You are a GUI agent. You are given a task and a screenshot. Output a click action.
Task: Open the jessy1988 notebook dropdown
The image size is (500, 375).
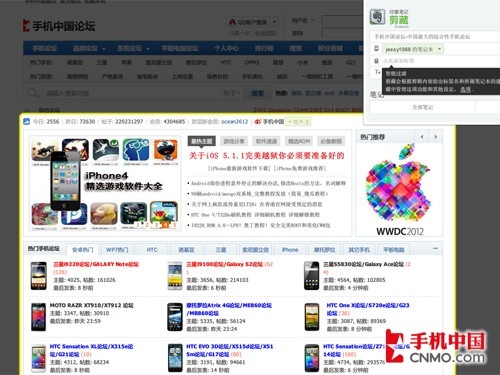pyautogui.click(x=413, y=49)
